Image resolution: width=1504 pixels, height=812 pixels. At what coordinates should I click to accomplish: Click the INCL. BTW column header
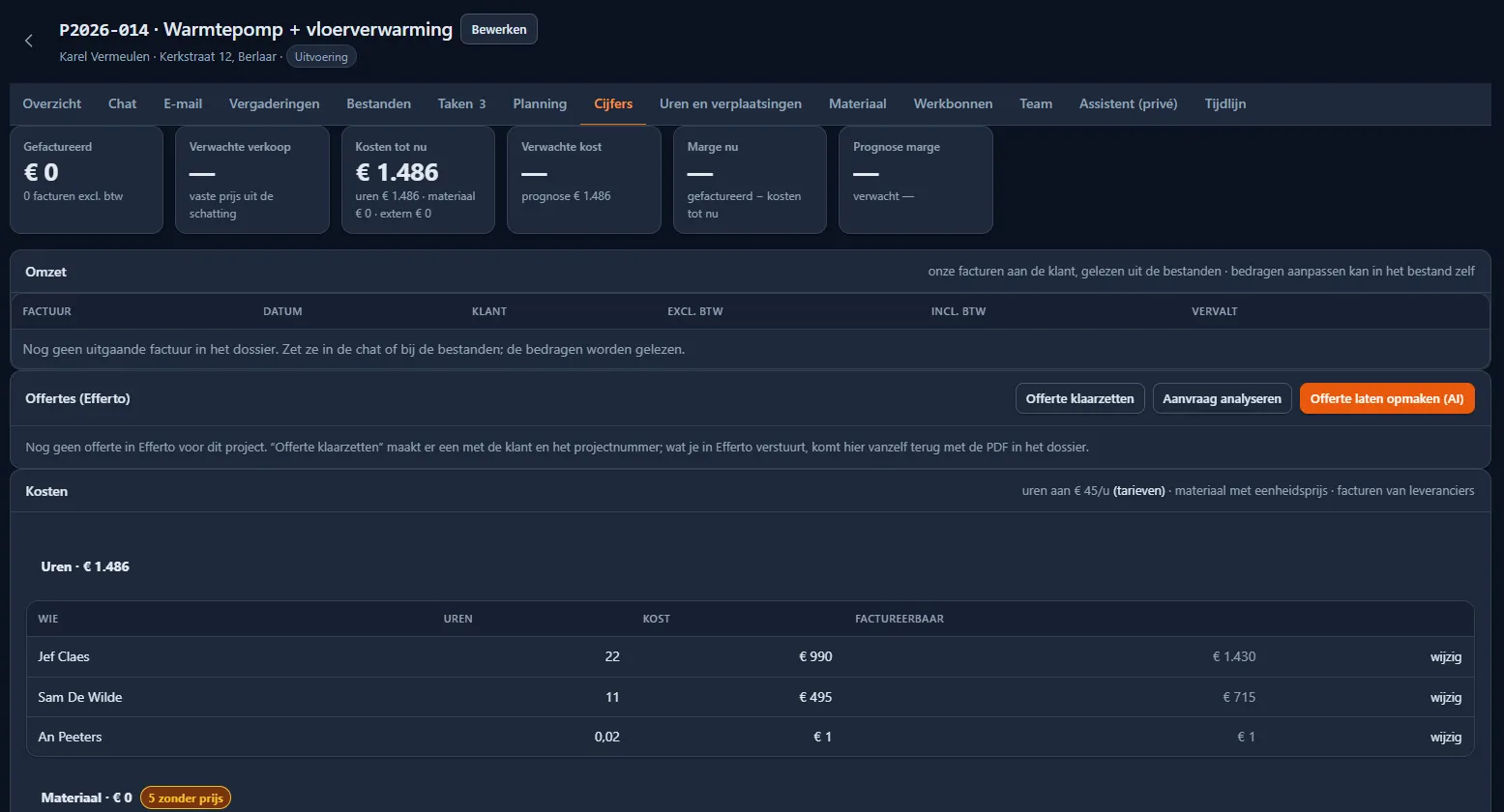coord(958,311)
